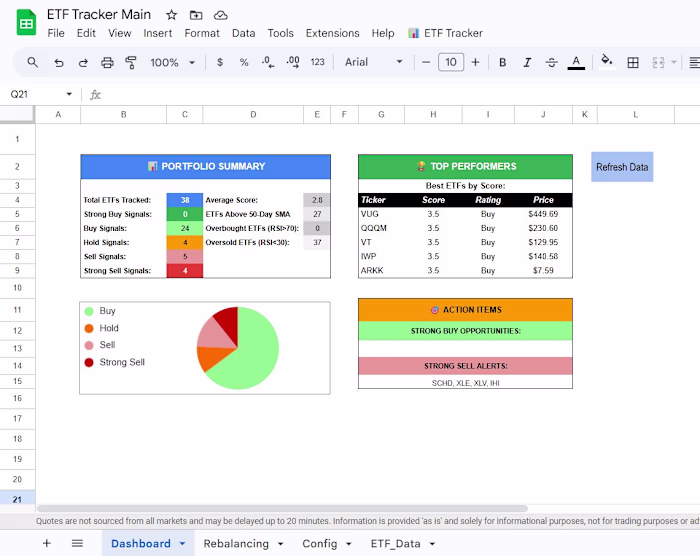
Task: Toggle strikethrough formatting
Action: 552,63
